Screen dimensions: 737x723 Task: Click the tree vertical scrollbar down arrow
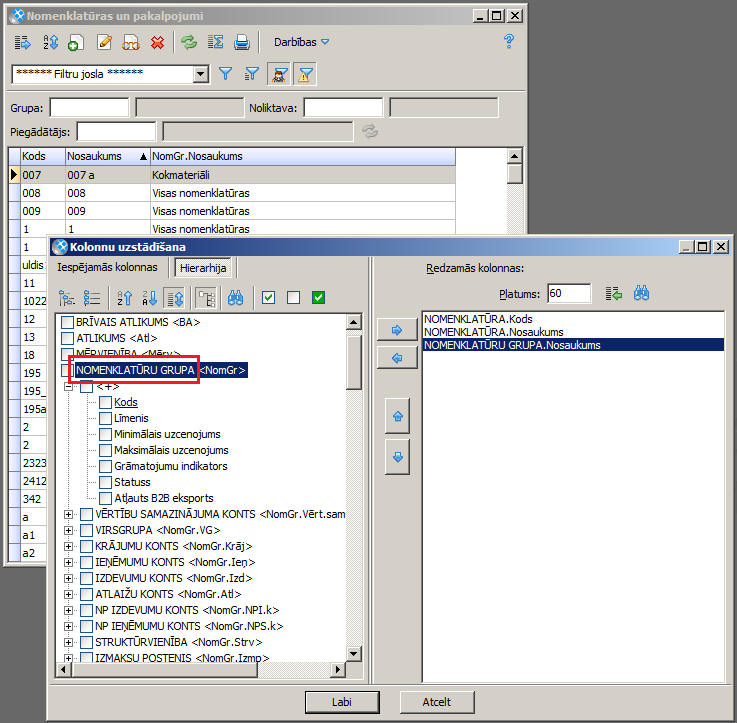point(353,653)
